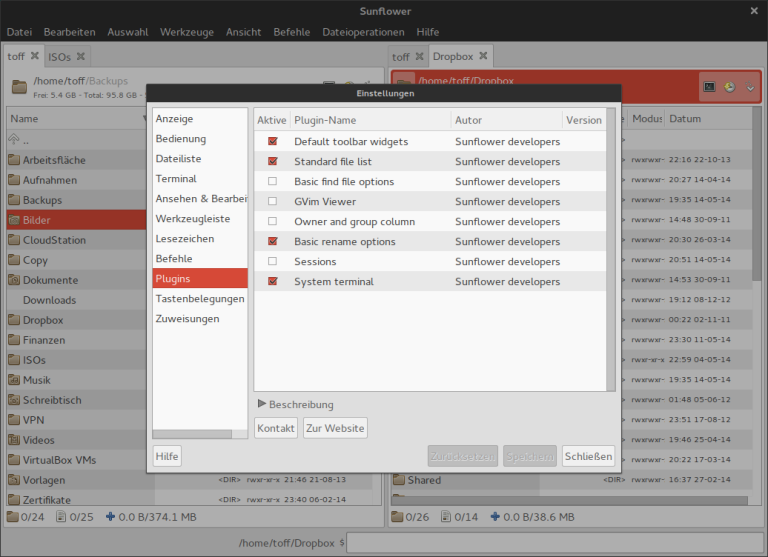Image resolution: width=768 pixels, height=557 pixels.
Task: Click the history clock icon in Dropbox panel
Action: pyautogui.click(x=730, y=87)
